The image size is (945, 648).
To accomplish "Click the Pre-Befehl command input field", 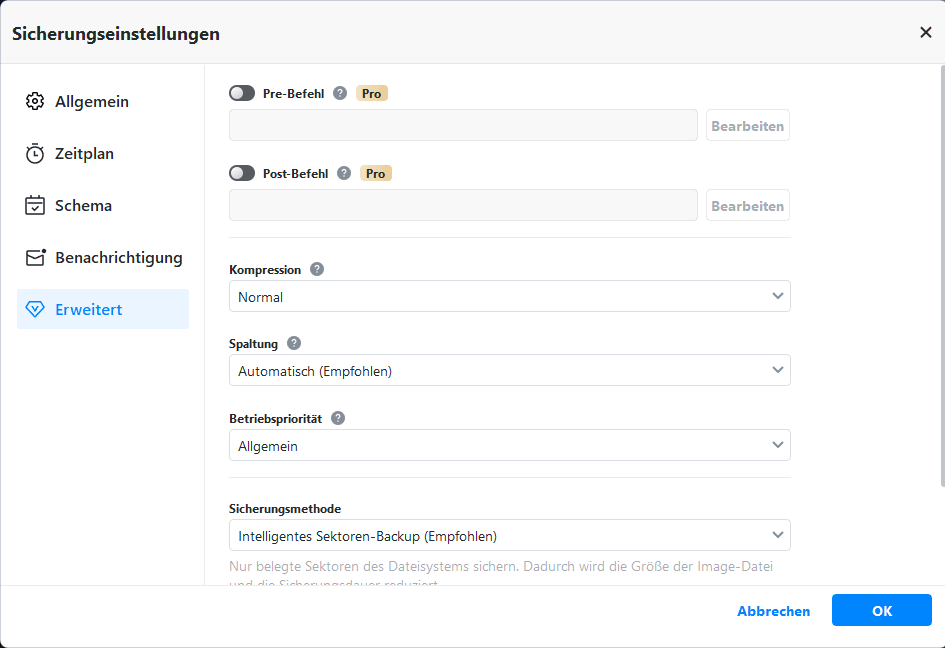I will click(x=463, y=126).
